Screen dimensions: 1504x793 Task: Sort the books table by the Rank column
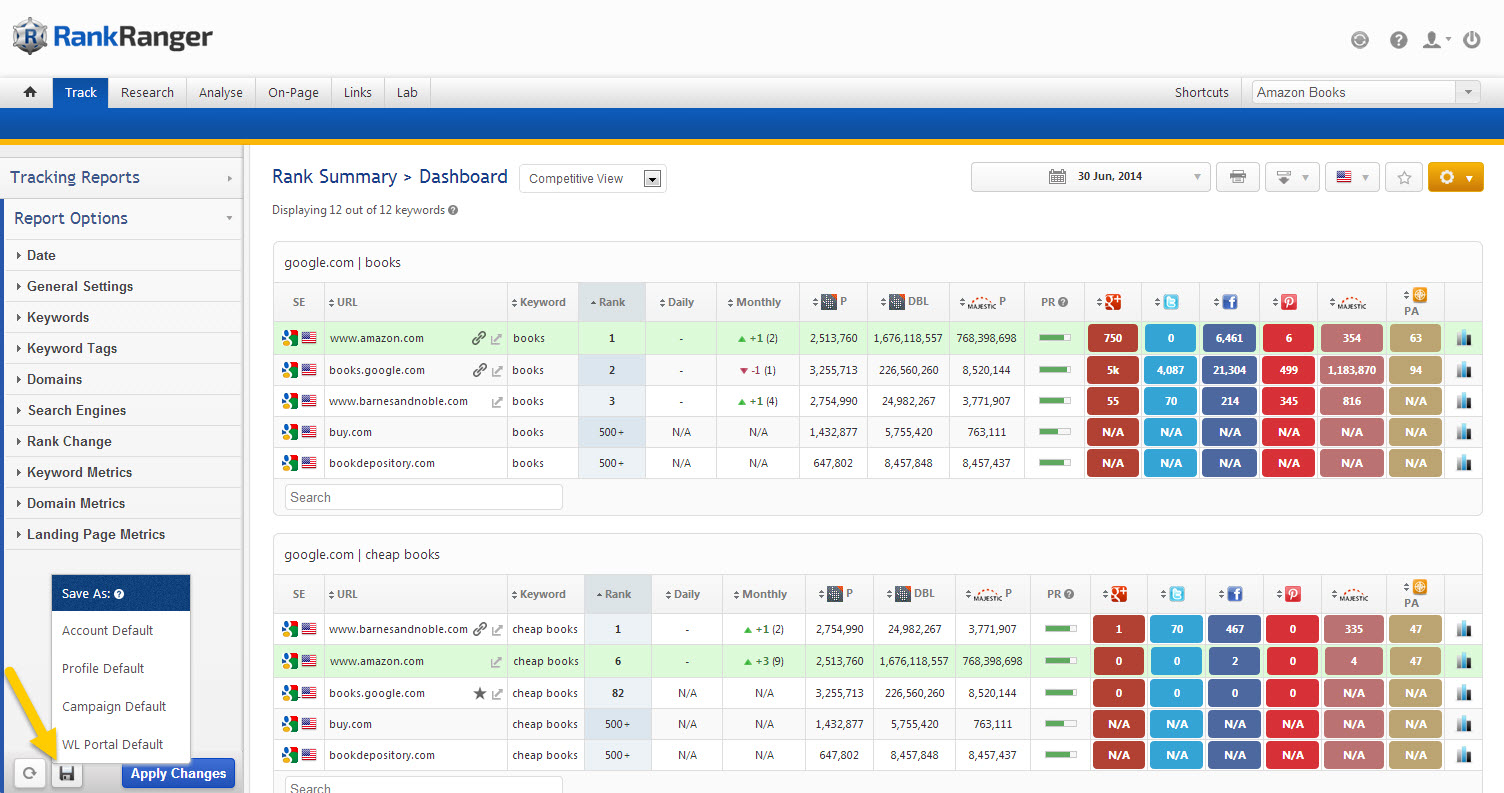[x=612, y=302]
